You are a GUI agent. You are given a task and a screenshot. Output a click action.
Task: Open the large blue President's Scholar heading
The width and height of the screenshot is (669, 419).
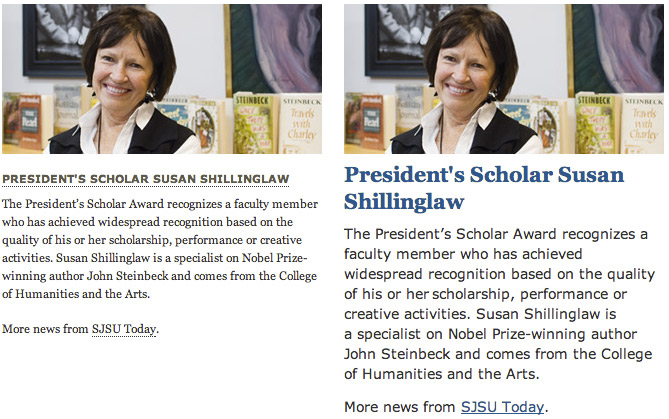[478, 188]
